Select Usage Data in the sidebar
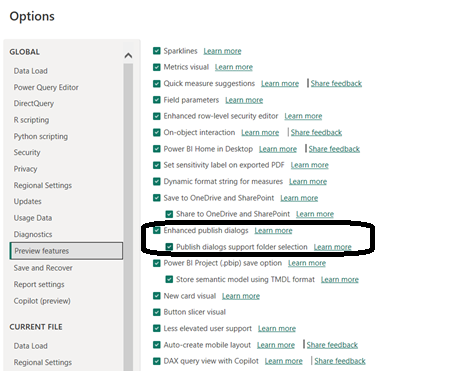Image resolution: width=454 pixels, height=371 pixels. (33, 218)
